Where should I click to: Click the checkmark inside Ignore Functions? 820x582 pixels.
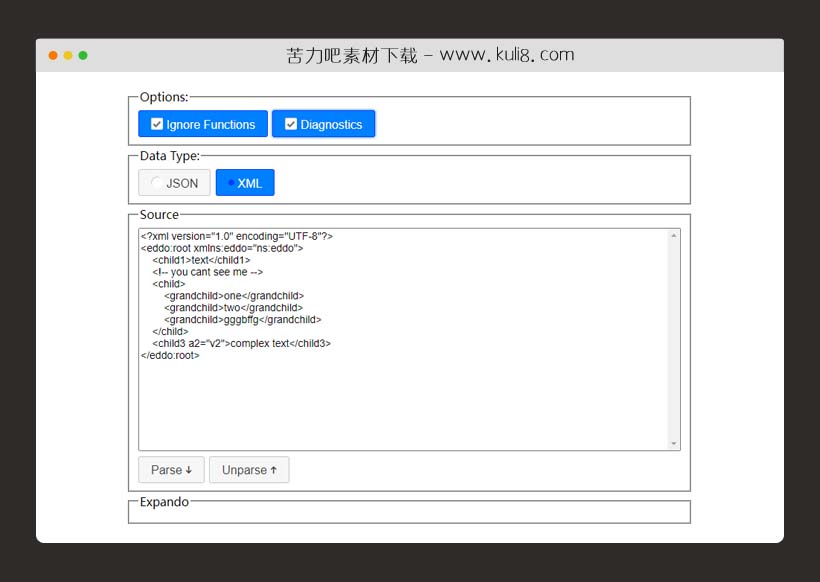[x=156, y=123]
